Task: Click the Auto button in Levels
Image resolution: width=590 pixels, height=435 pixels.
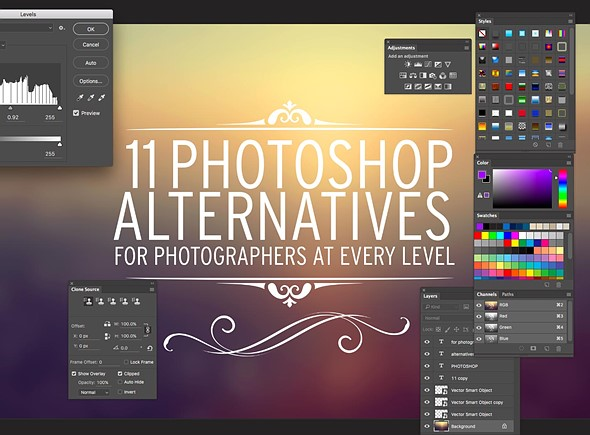Action: pyautogui.click(x=91, y=63)
